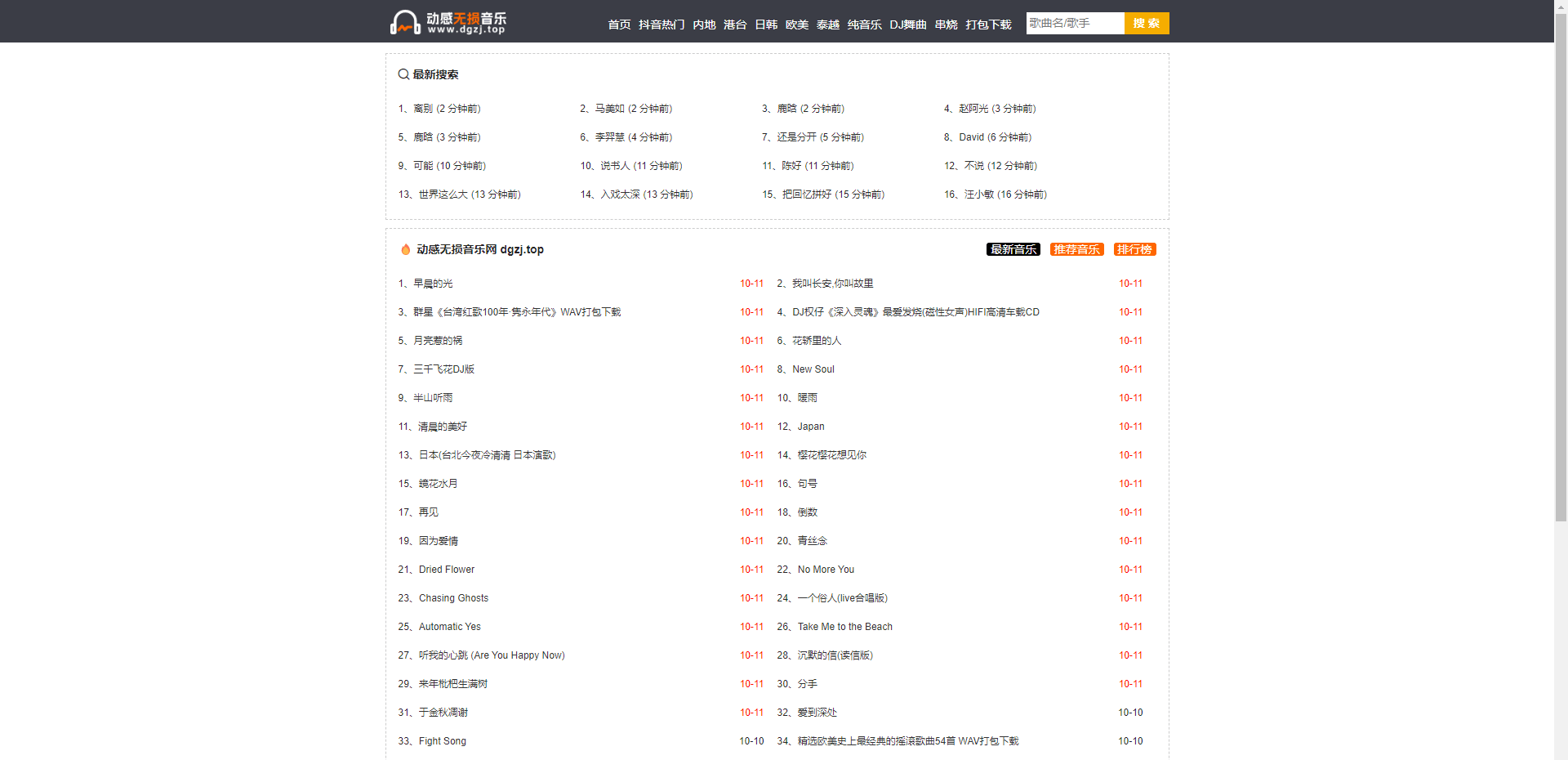This screenshot has width=1568, height=760.
Task: Open the song 半山听雨
Action: pos(433,398)
